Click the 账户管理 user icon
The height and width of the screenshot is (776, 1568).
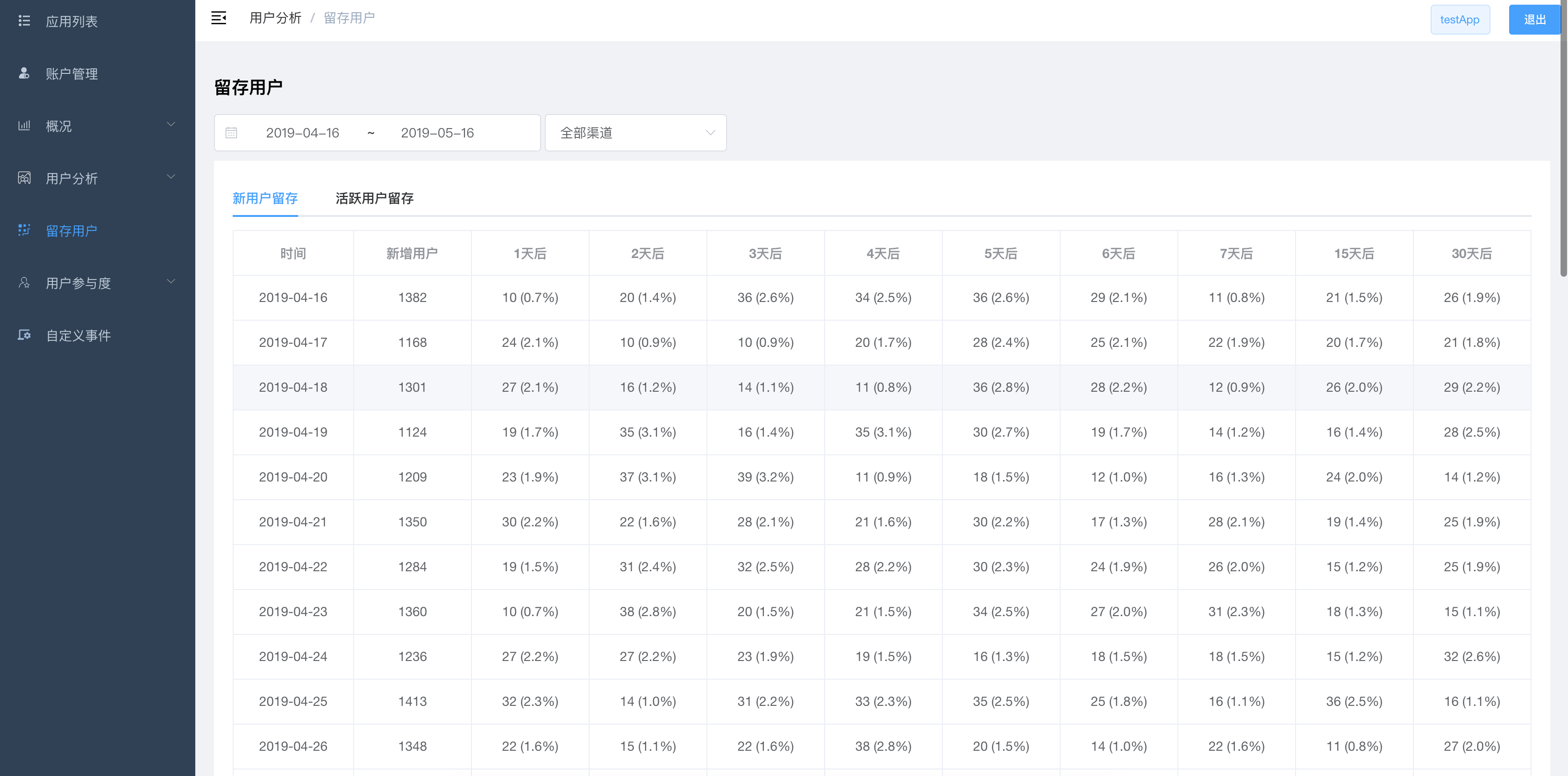(x=24, y=73)
